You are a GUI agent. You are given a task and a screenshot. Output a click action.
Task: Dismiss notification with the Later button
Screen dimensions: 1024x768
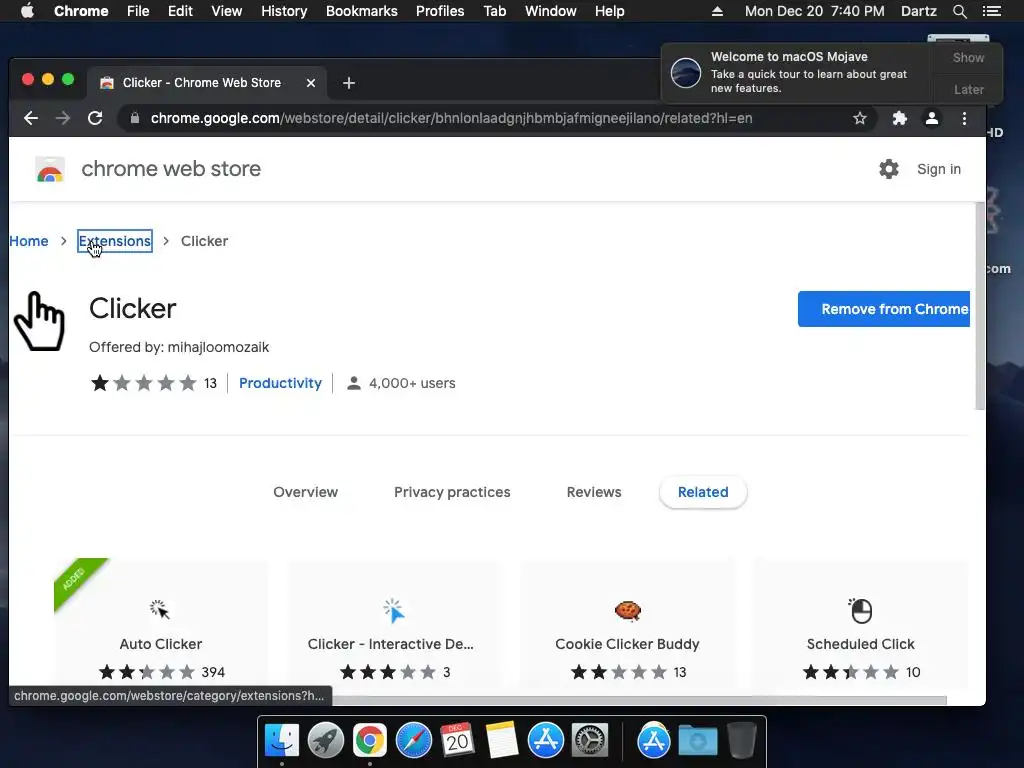click(x=968, y=89)
